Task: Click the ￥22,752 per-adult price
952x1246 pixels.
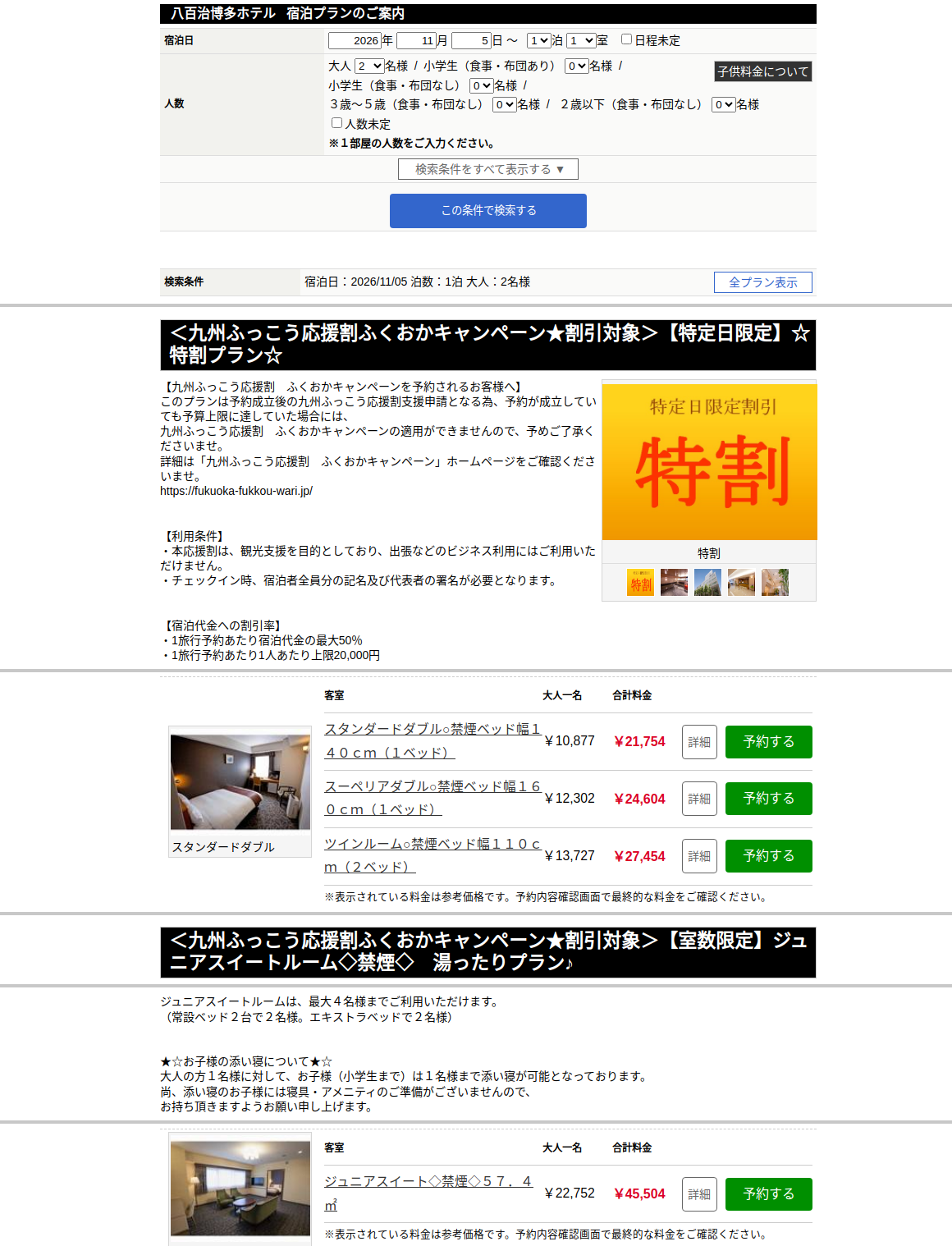Action: [569, 1193]
